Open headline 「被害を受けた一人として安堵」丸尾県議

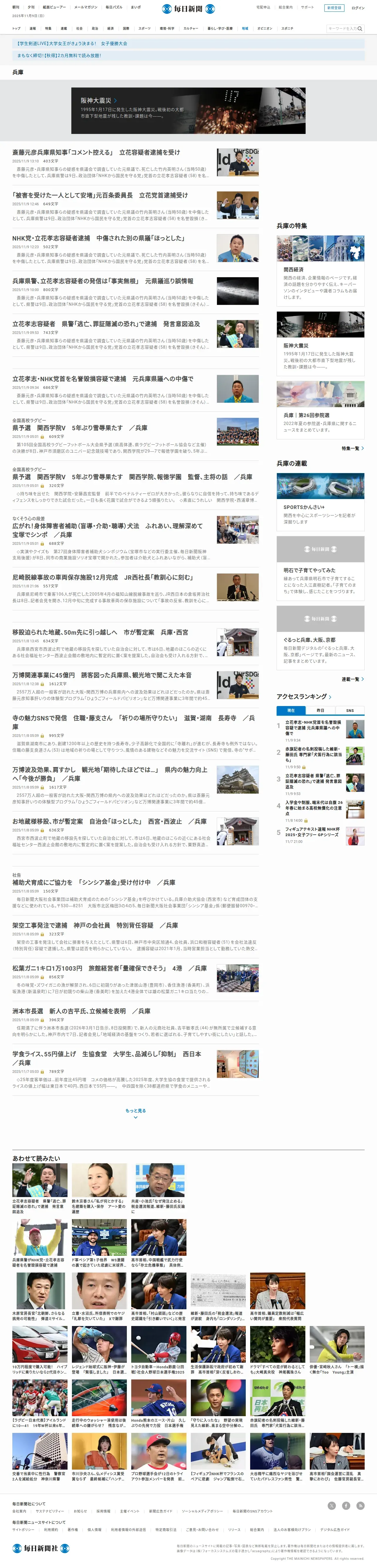[x=100, y=195]
